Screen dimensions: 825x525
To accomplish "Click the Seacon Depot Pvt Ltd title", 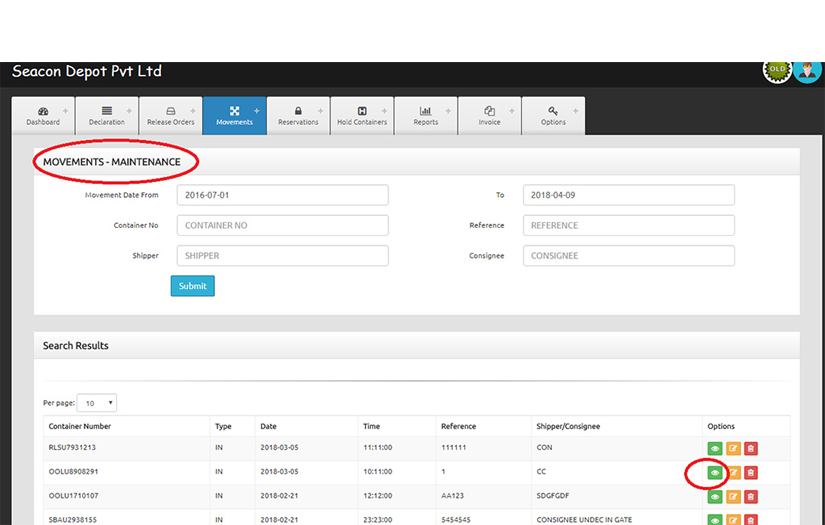I will [87, 71].
